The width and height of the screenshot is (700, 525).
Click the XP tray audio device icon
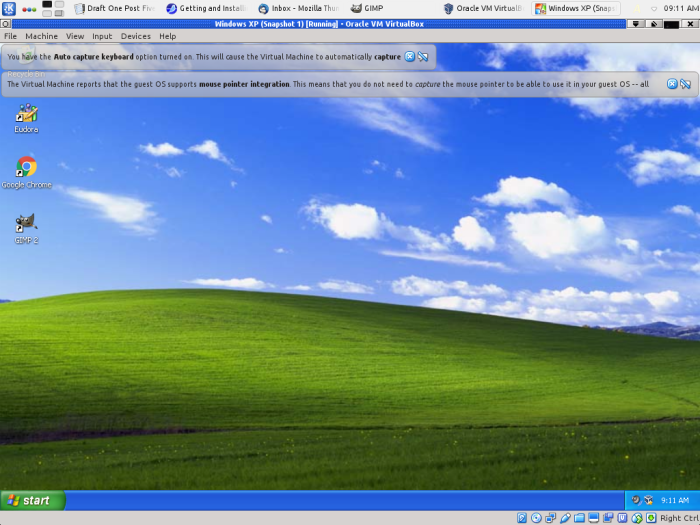tap(636, 500)
